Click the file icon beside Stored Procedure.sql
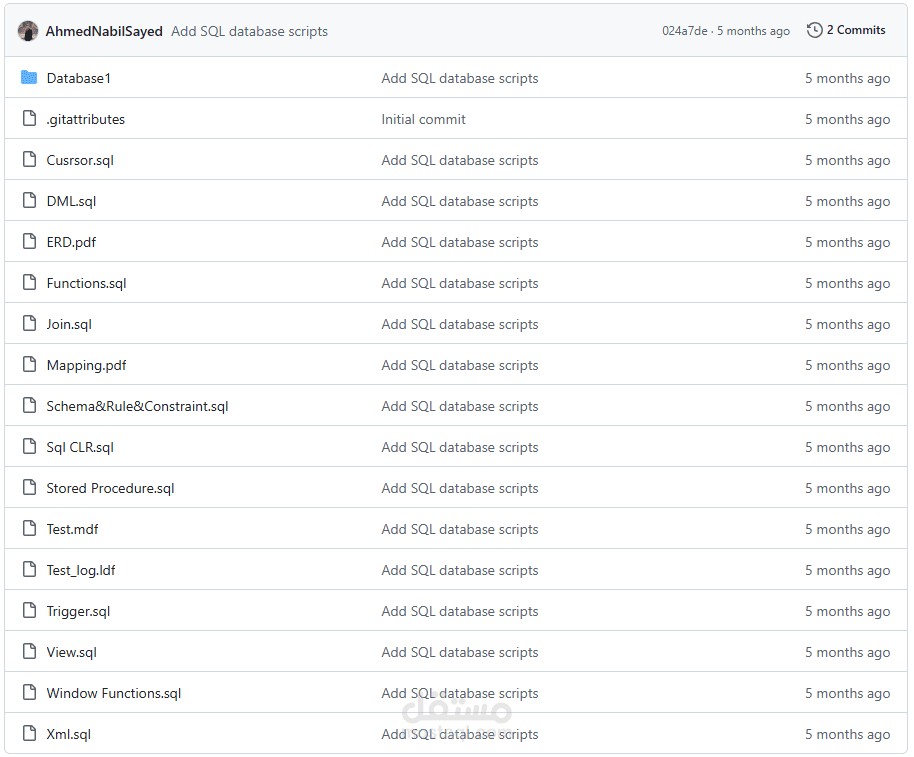 (29, 488)
